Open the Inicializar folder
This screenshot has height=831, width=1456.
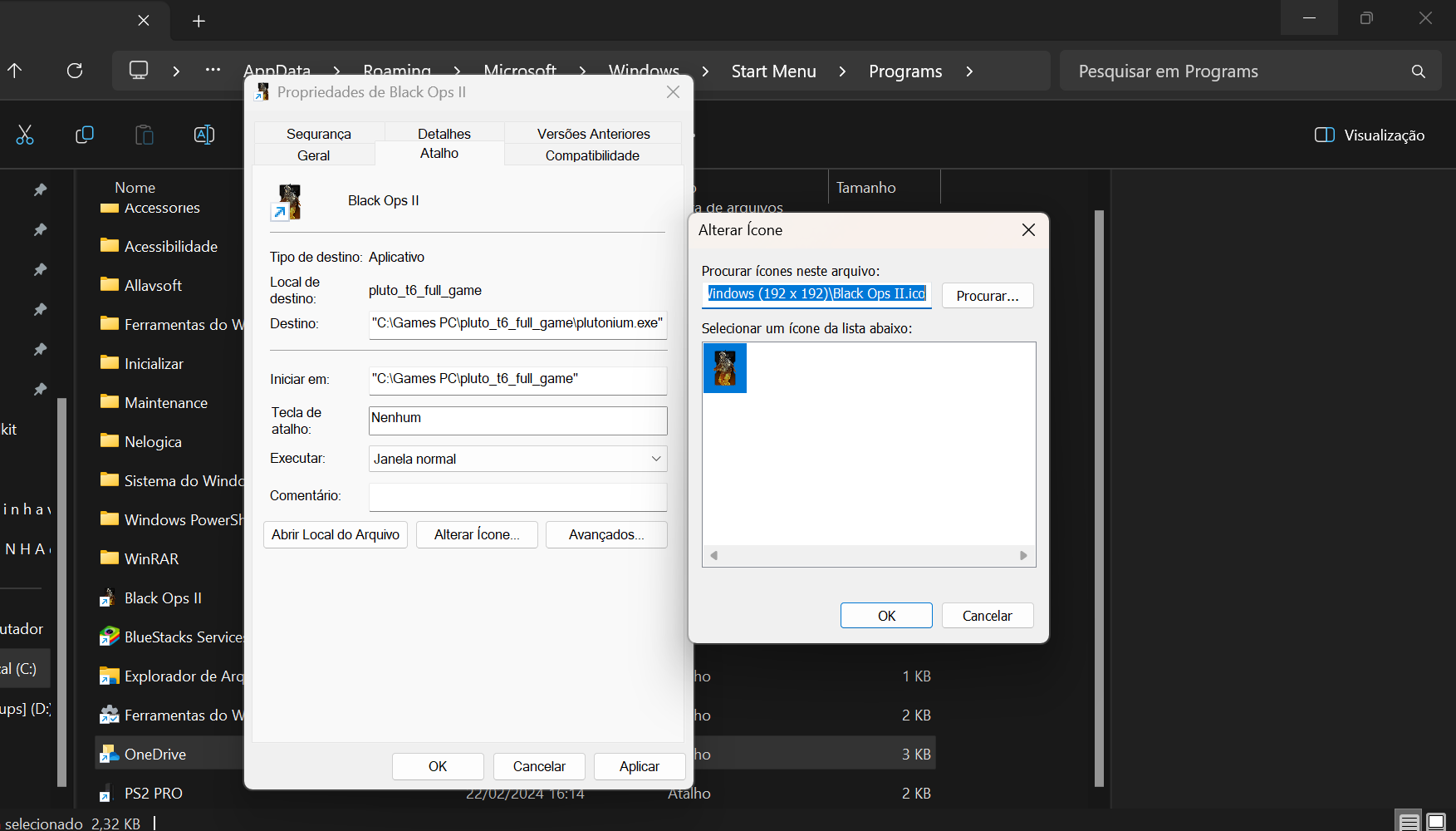(x=154, y=364)
